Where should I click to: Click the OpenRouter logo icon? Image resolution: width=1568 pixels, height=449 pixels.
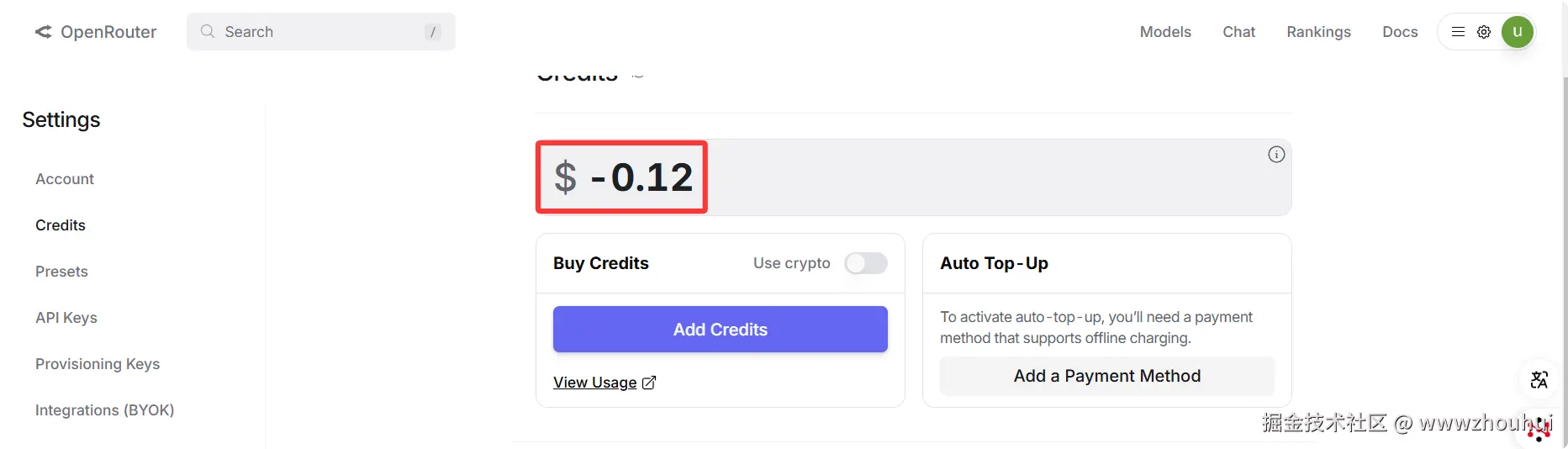[43, 32]
